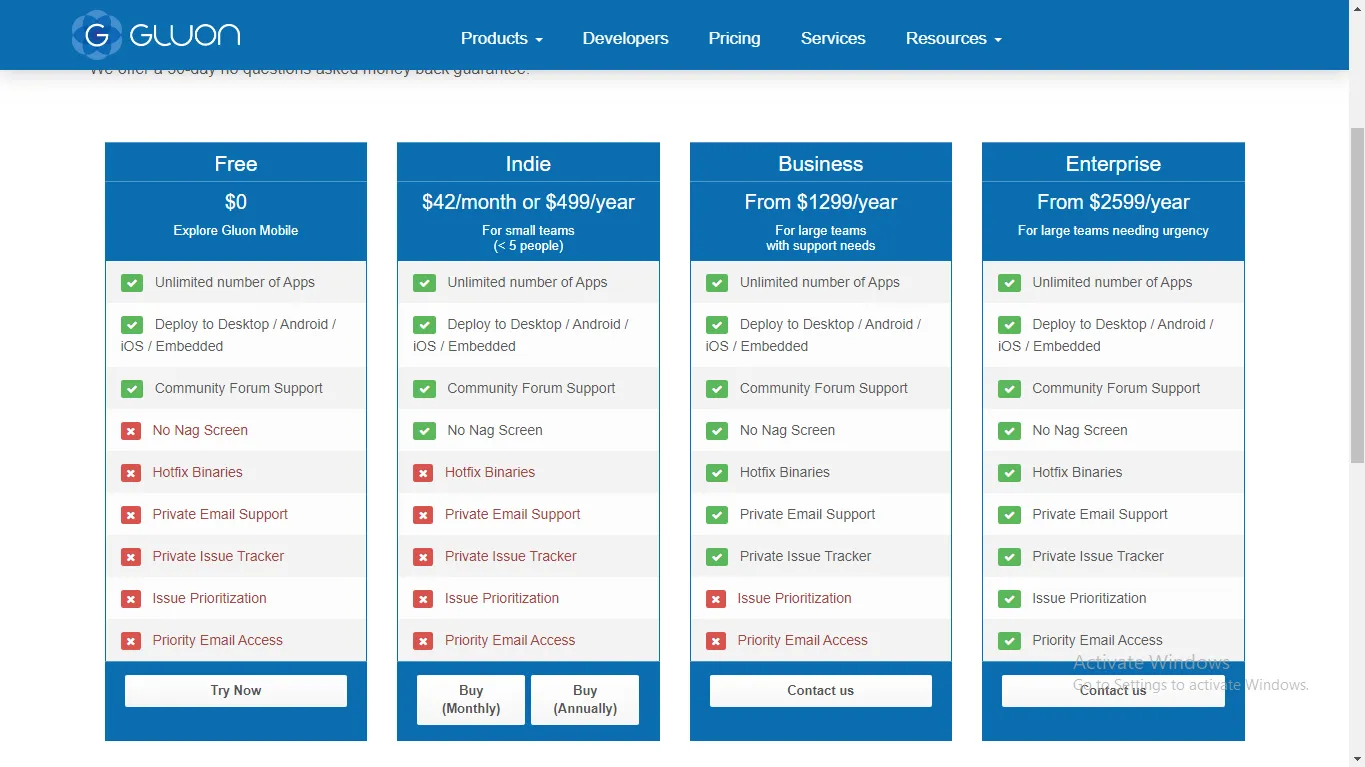Click the 'From $1299/year' price
1365x767 pixels.
pos(821,202)
